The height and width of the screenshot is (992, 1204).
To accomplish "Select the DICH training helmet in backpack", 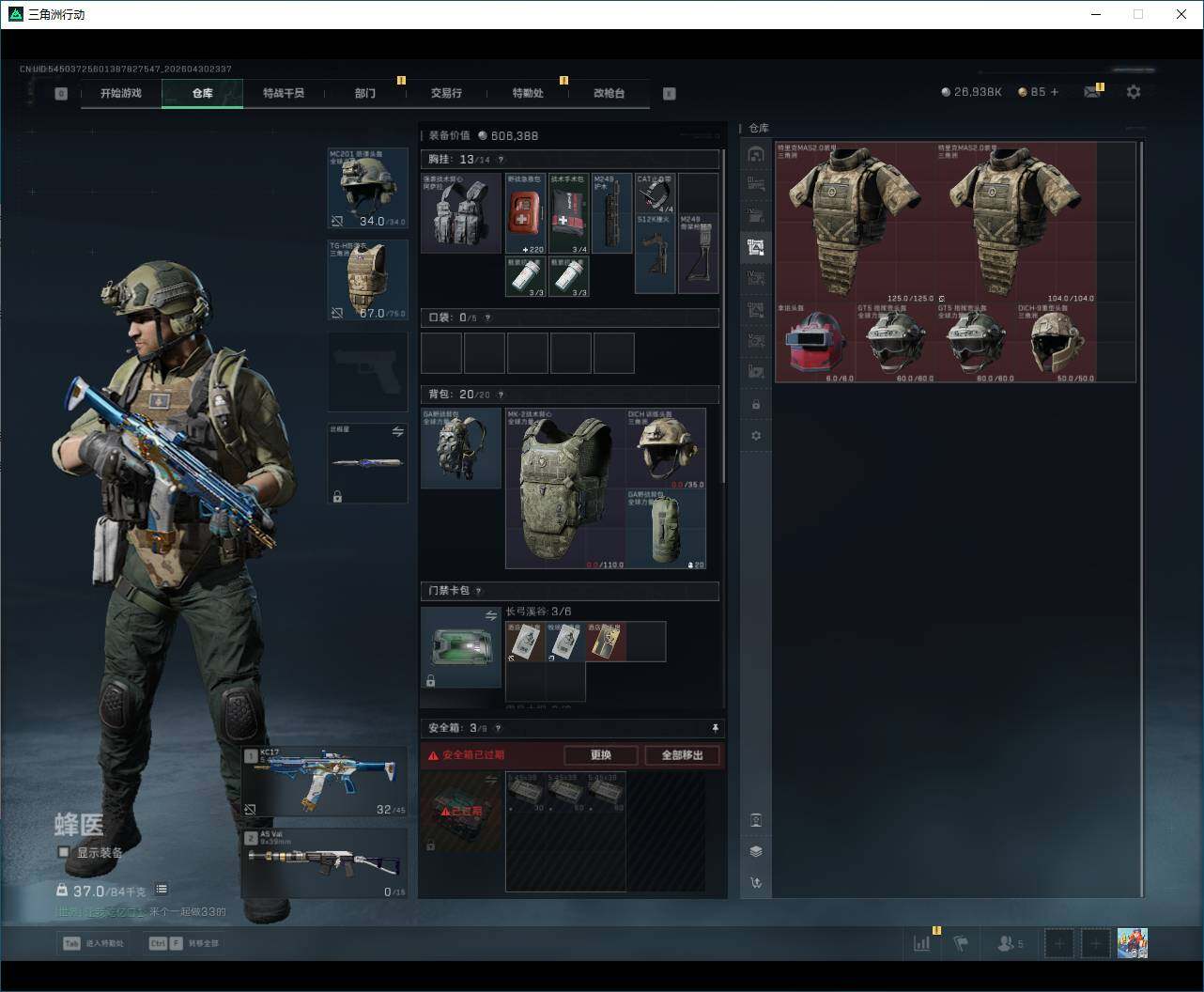I will point(666,448).
